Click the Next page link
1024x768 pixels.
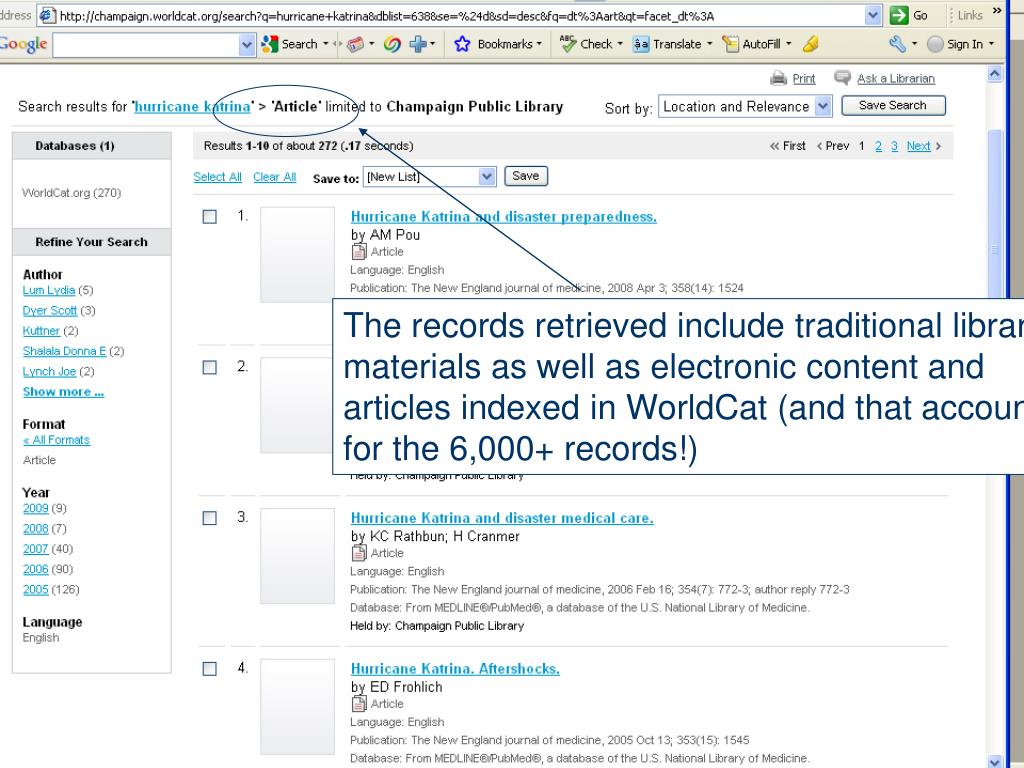coord(918,146)
